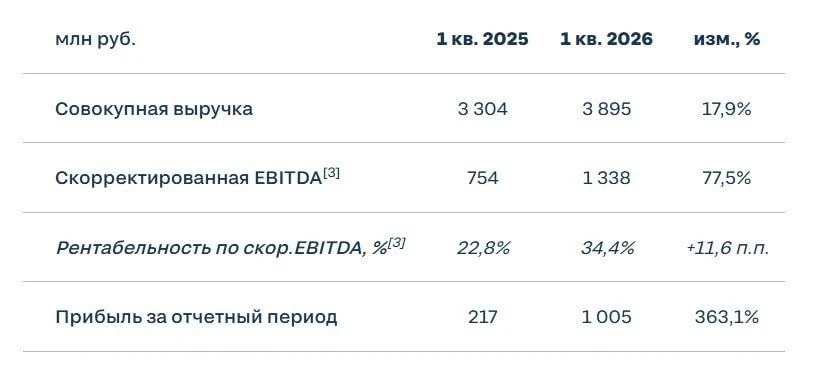813x372 pixels.
Task: Select margin value 34,4%
Action: 608,248
